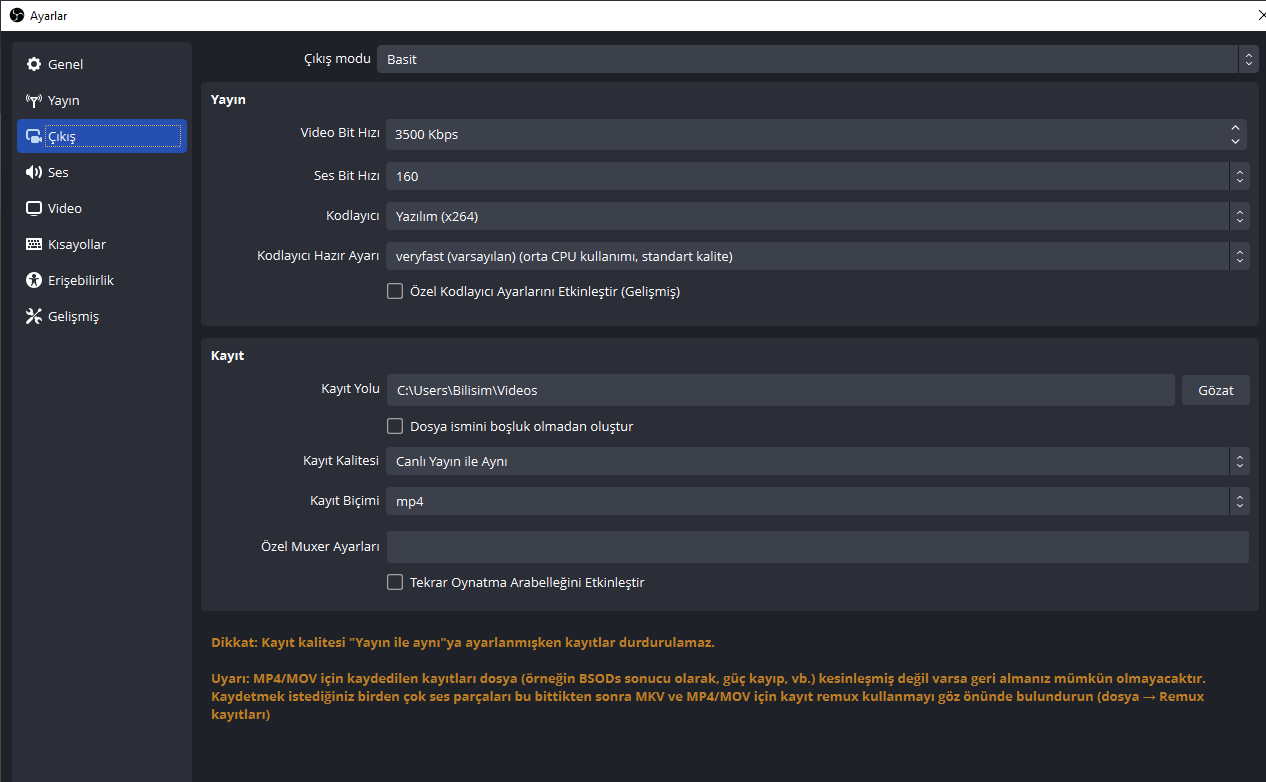This screenshot has height=782, width=1266.
Task: Open the Kodlayıcı Hazır Ayarı dropdown
Action: [818, 256]
